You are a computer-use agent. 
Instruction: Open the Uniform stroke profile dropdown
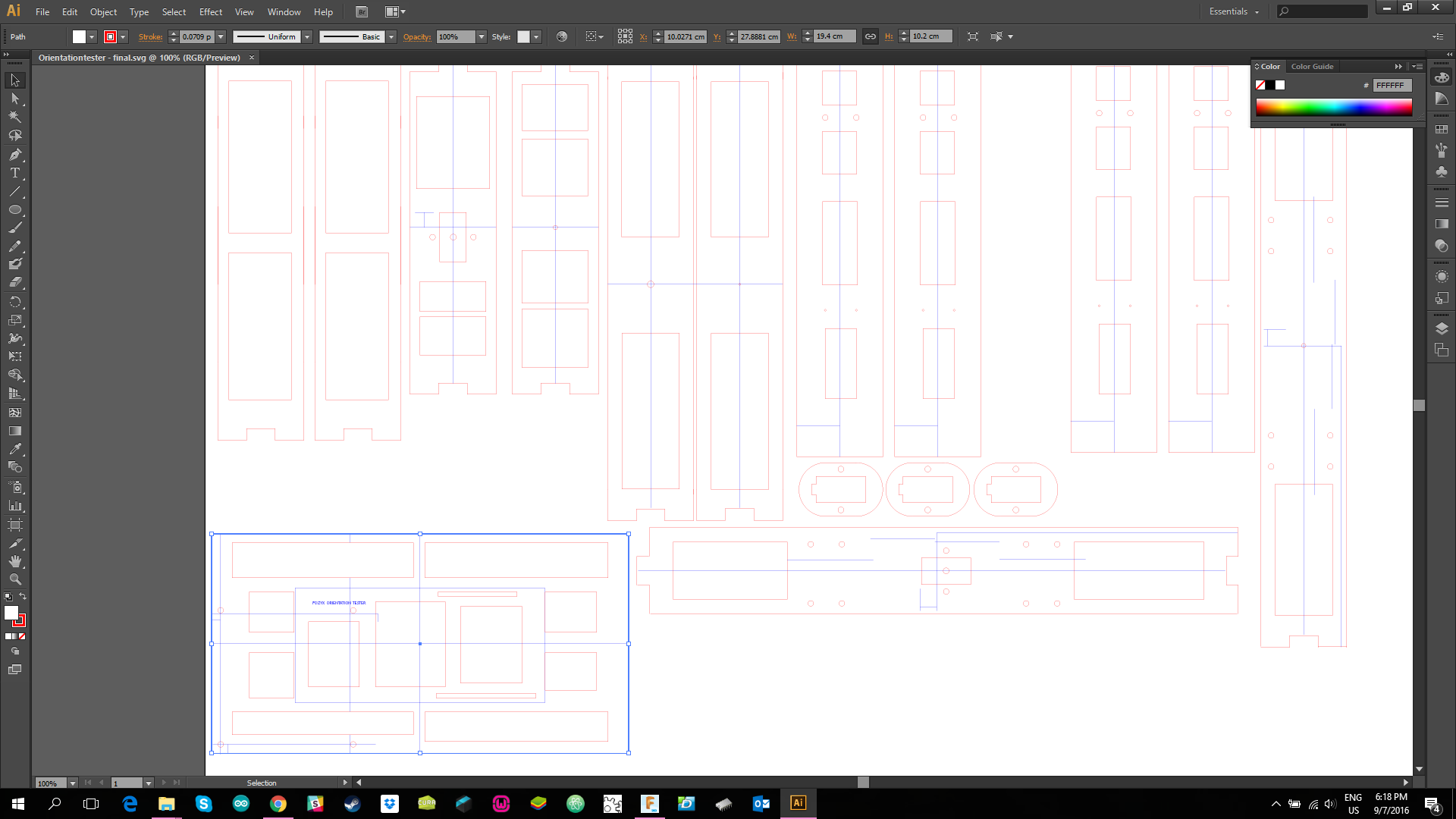point(307,36)
